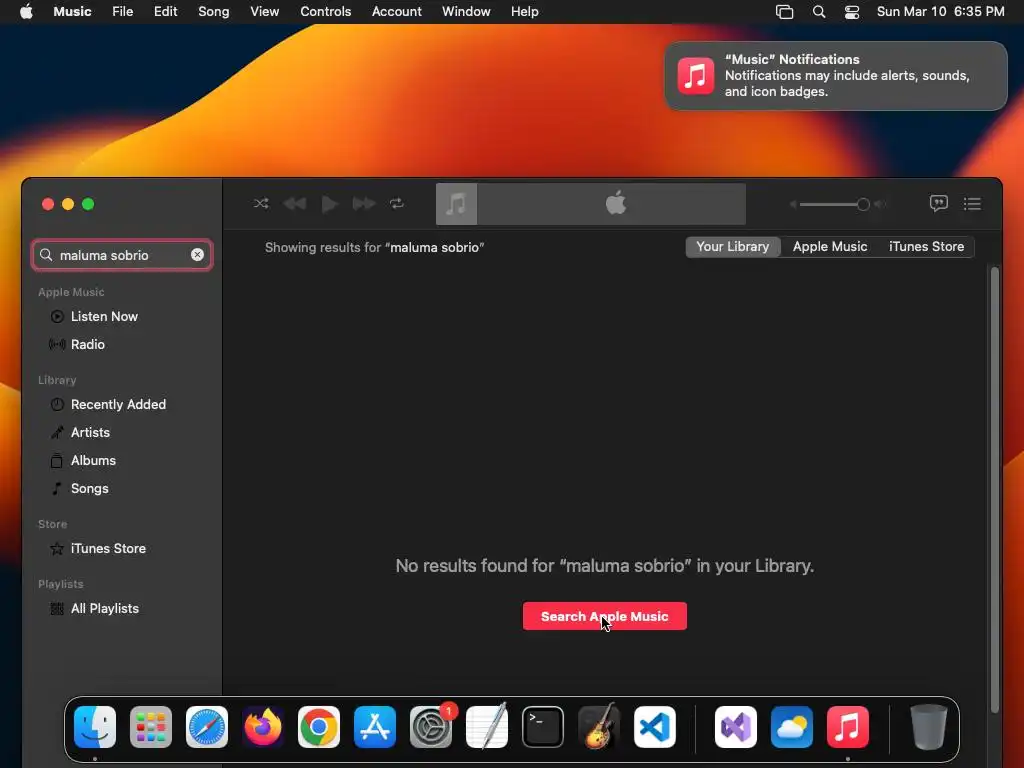Open Albums in Library sidebar
Screen dimensions: 1024x768
coord(93,460)
